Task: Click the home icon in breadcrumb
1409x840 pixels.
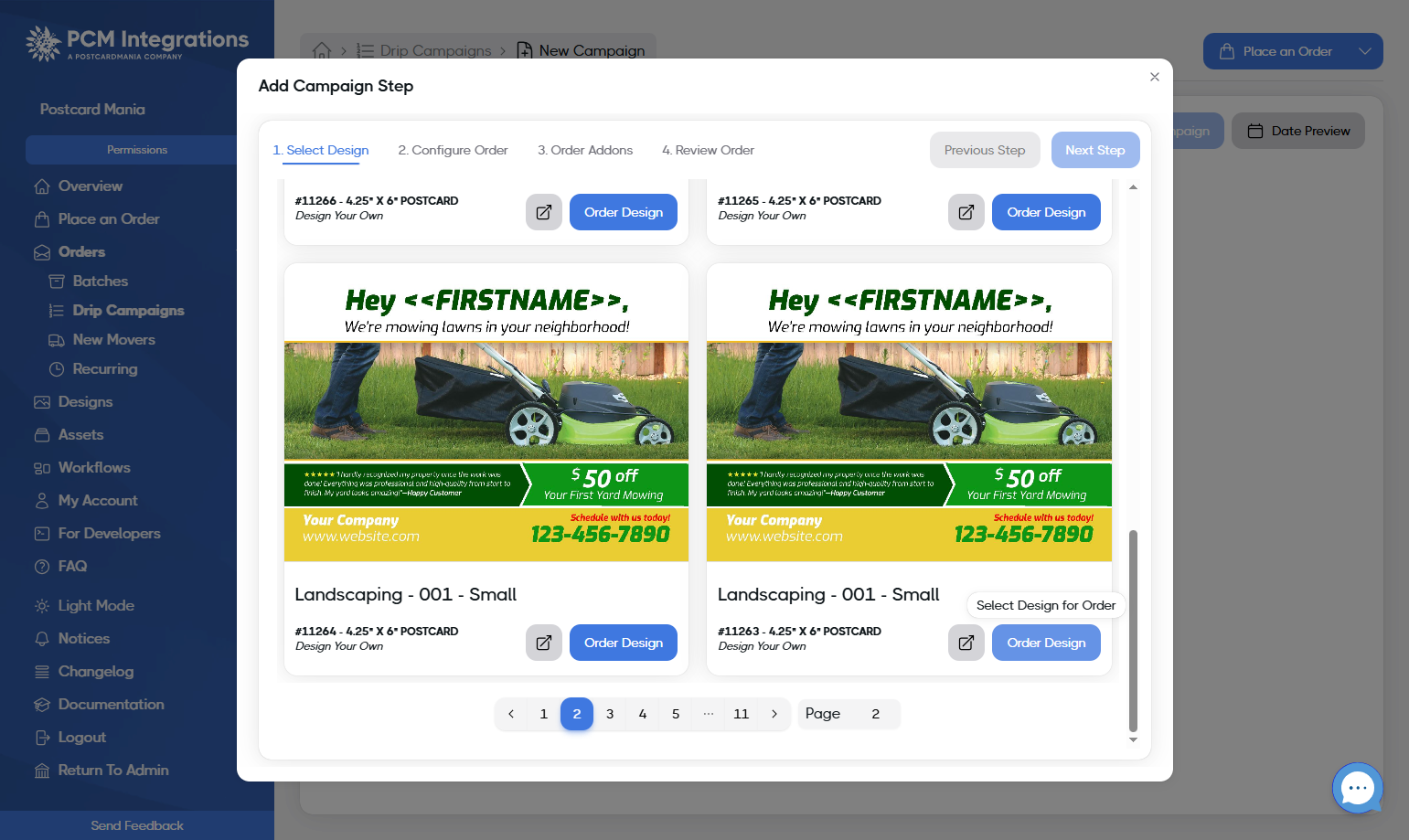Action: coord(322,51)
